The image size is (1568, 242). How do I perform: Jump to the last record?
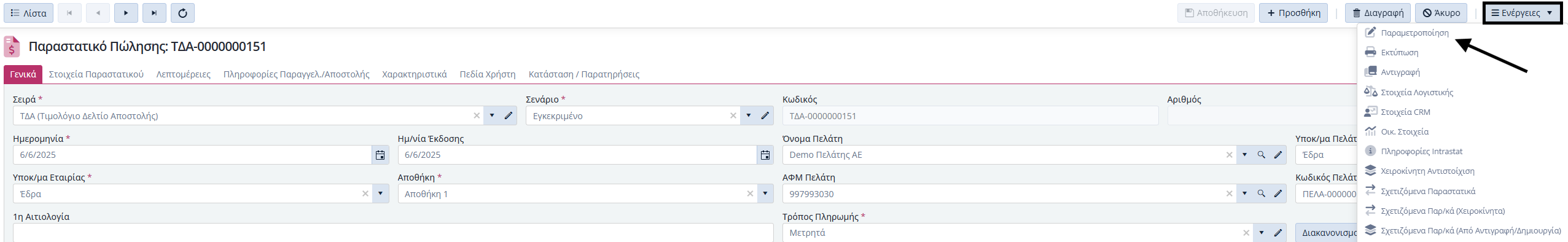click(x=154, y=13)
